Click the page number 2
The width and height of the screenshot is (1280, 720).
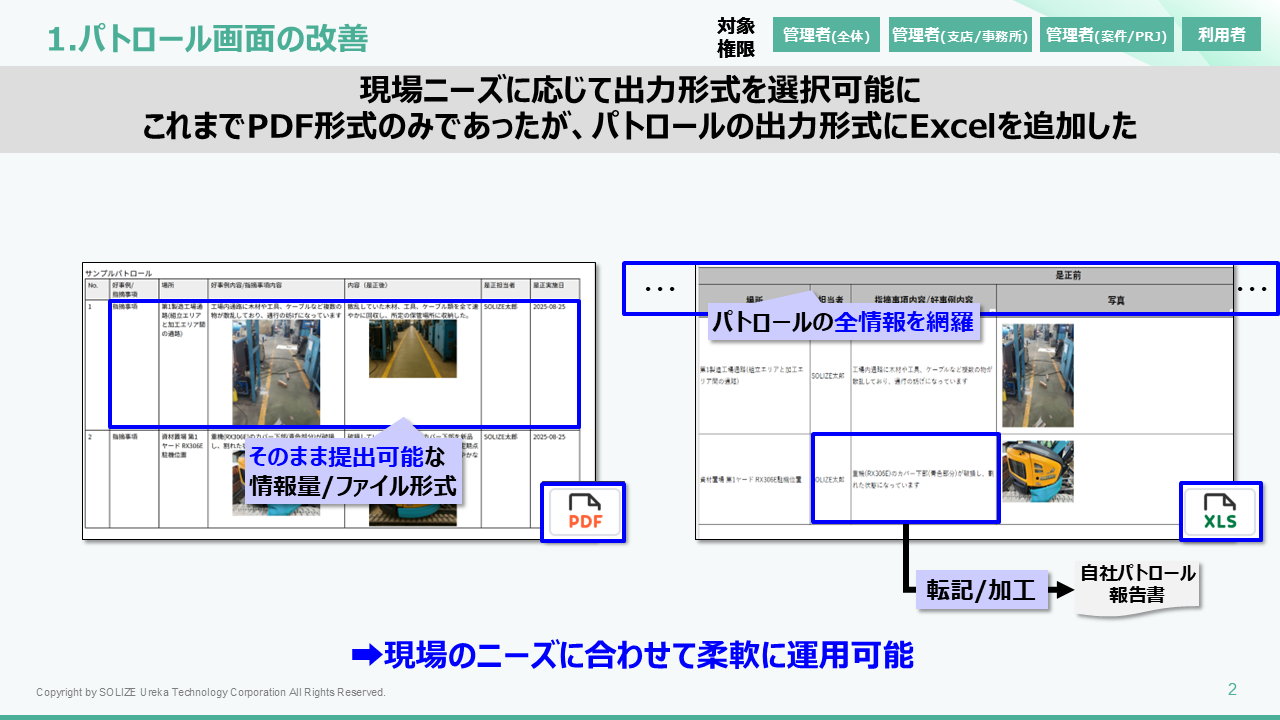pos(1232,689)
